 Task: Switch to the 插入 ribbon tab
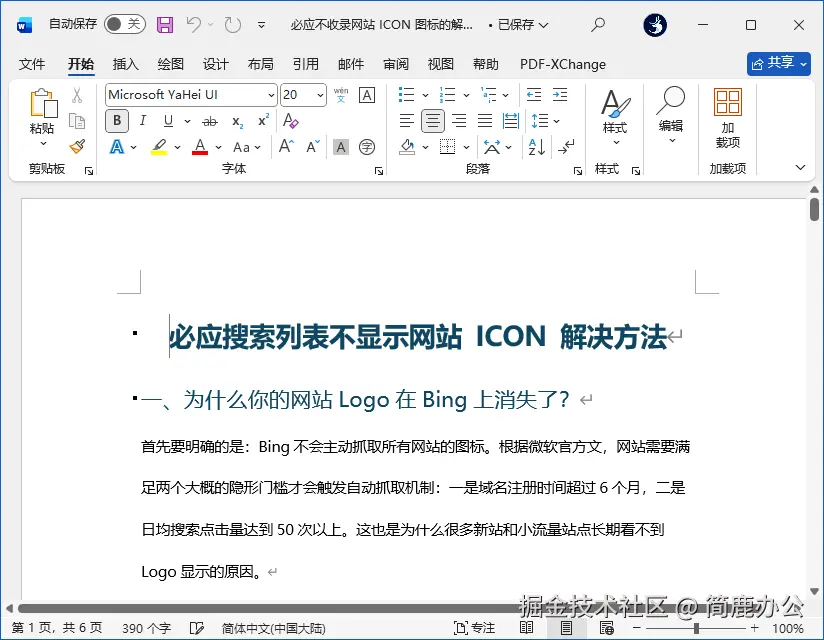(125, 64)
